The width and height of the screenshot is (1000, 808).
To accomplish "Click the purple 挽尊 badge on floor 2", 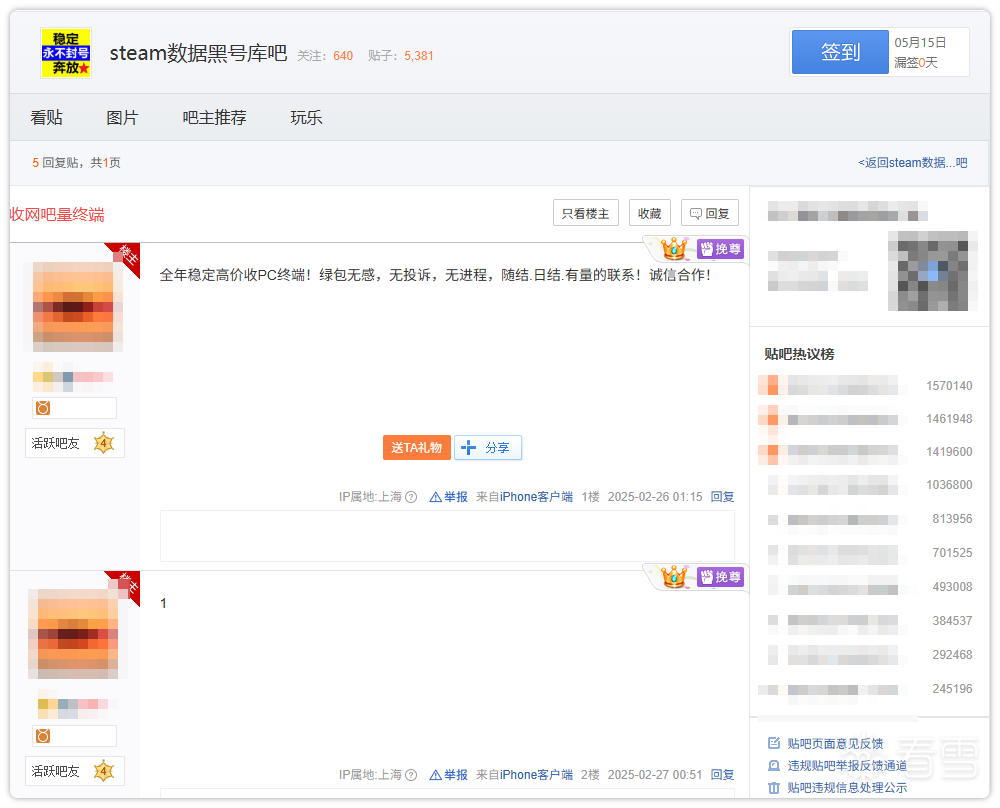I will tap(721, 577).
